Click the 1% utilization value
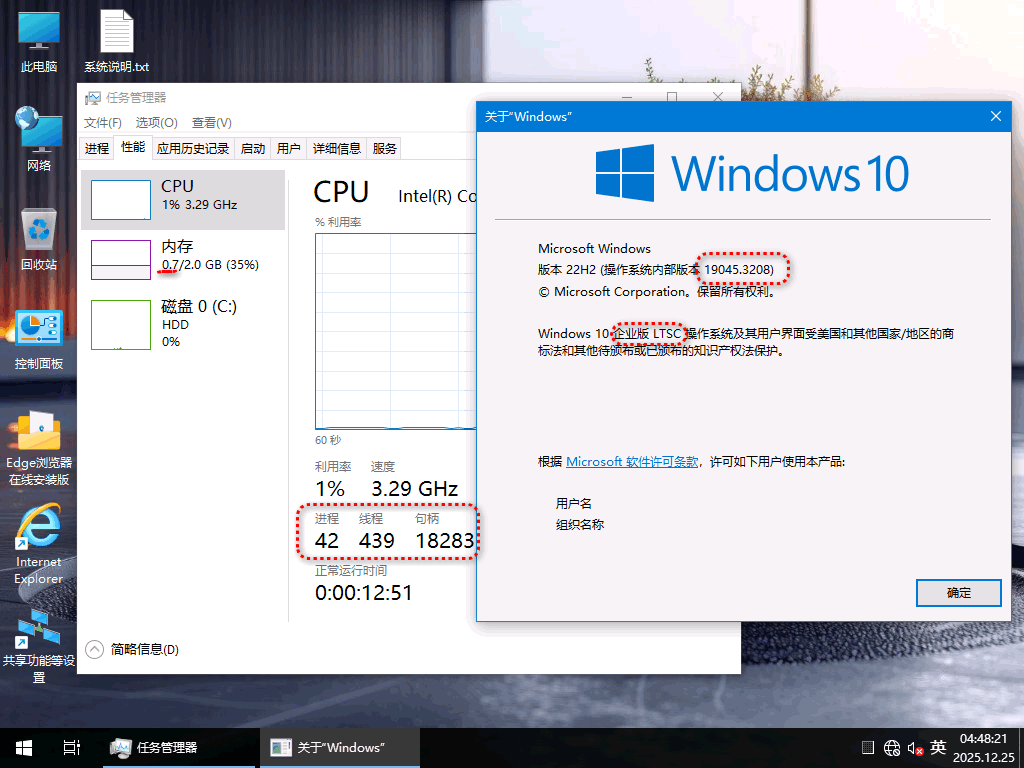The height and width of the screenshot is (768, 1024). (x=330, y=488)
